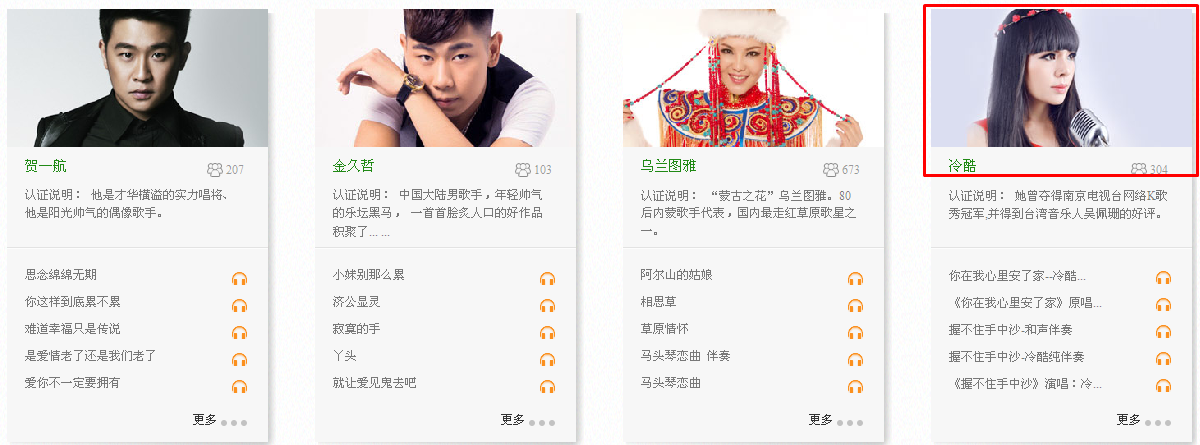Play headphone icon next to 小妹别那么累

click(x=547, y=279)
